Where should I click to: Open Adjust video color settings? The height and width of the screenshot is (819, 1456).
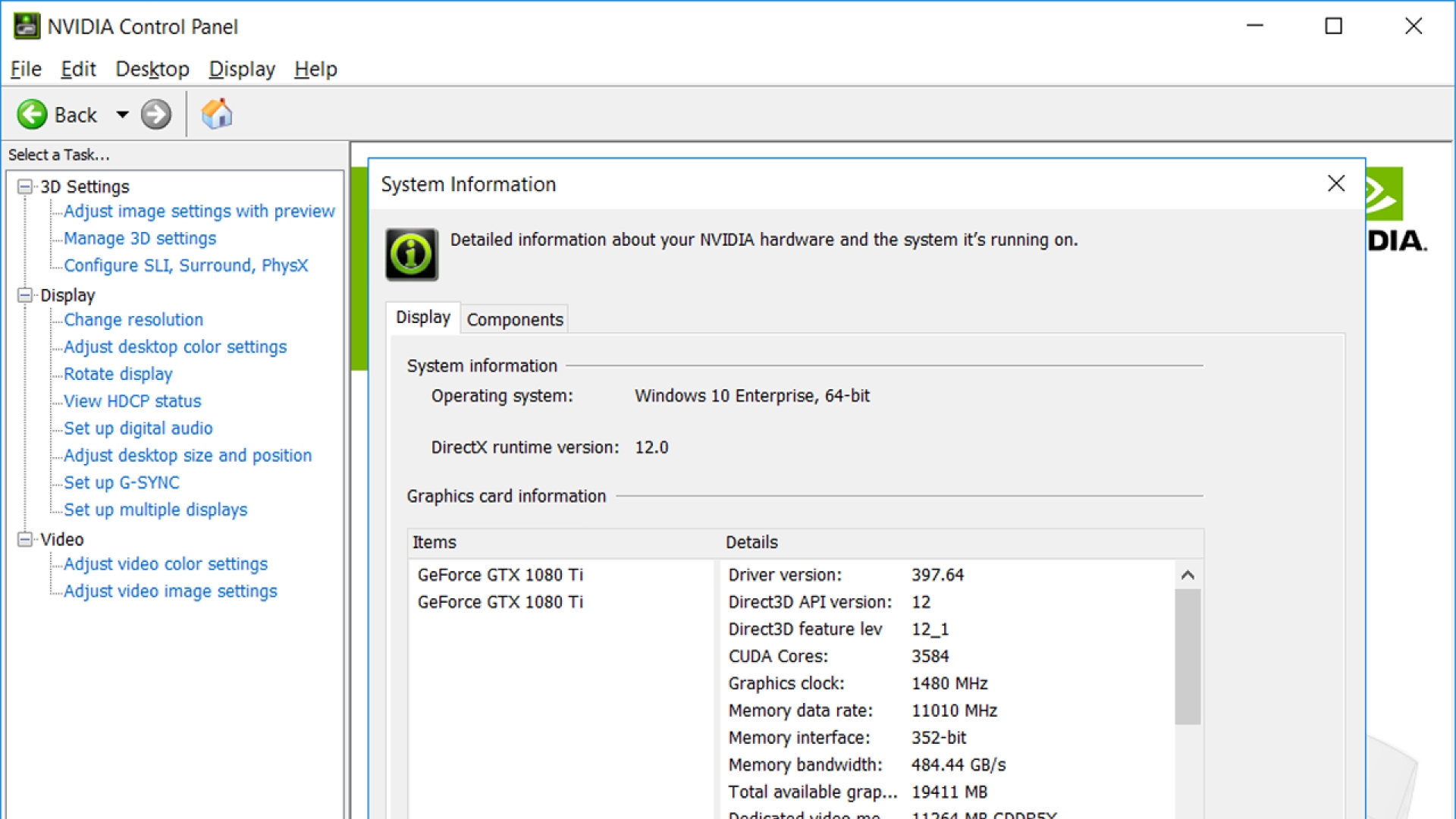pyautogui.click(x=166, y=564)
